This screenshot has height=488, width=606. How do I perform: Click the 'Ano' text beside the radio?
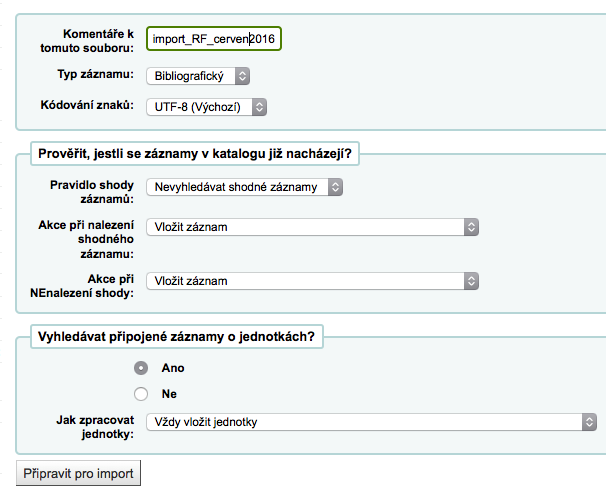[x=173, y=368]
